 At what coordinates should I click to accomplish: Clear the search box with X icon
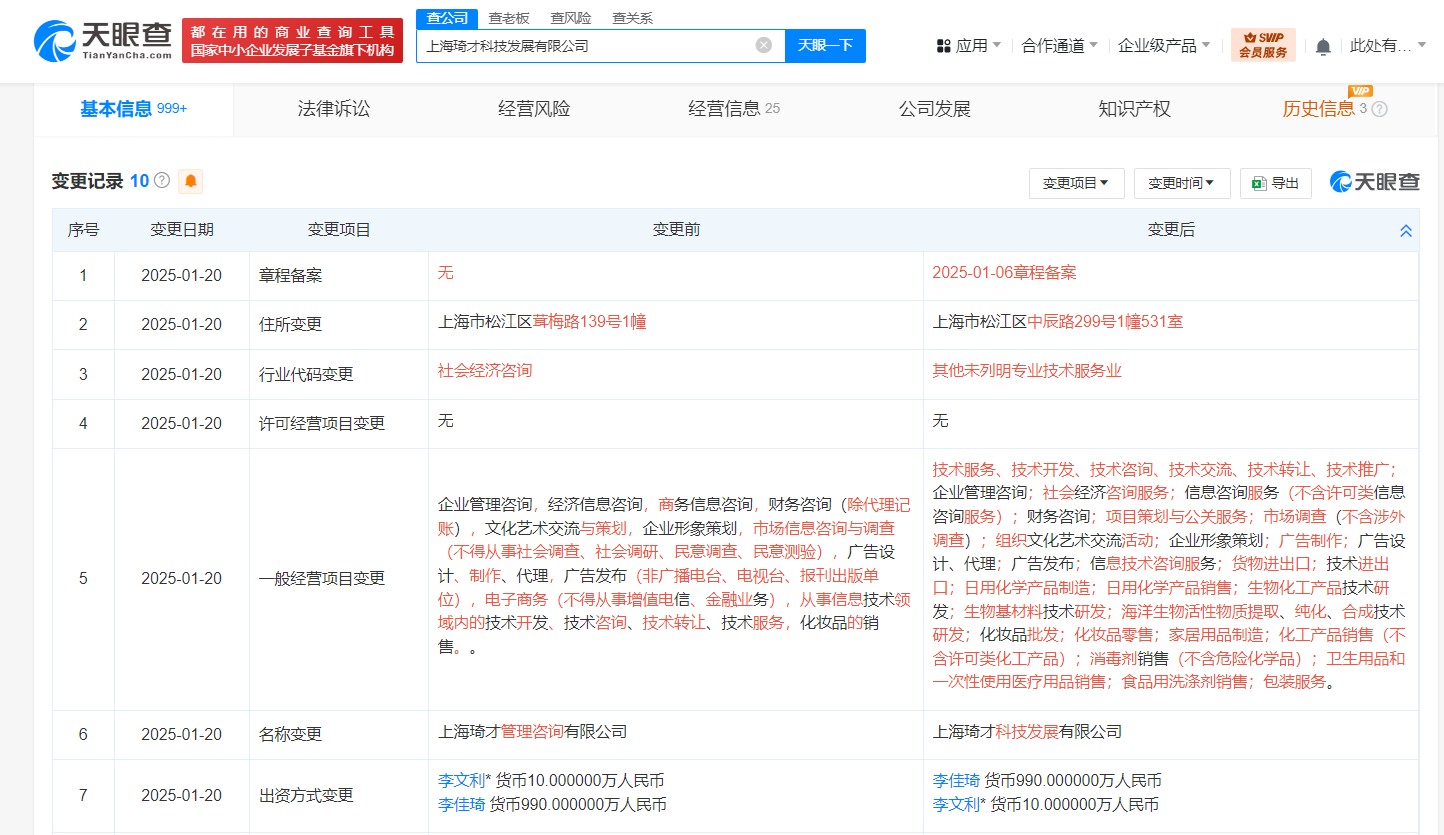[763, 45]
